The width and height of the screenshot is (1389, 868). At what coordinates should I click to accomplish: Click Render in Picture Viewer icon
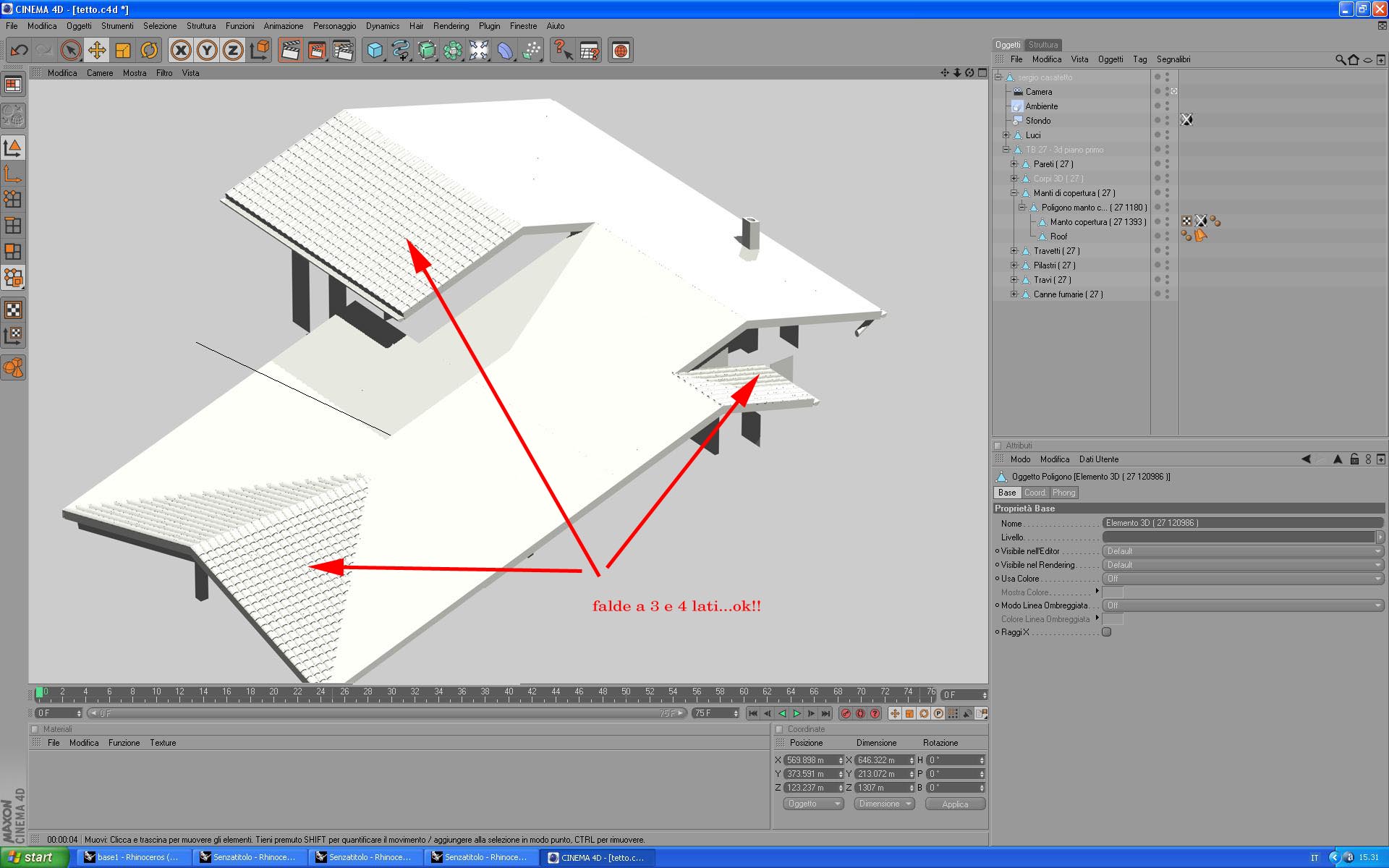(x=316, y=51)
